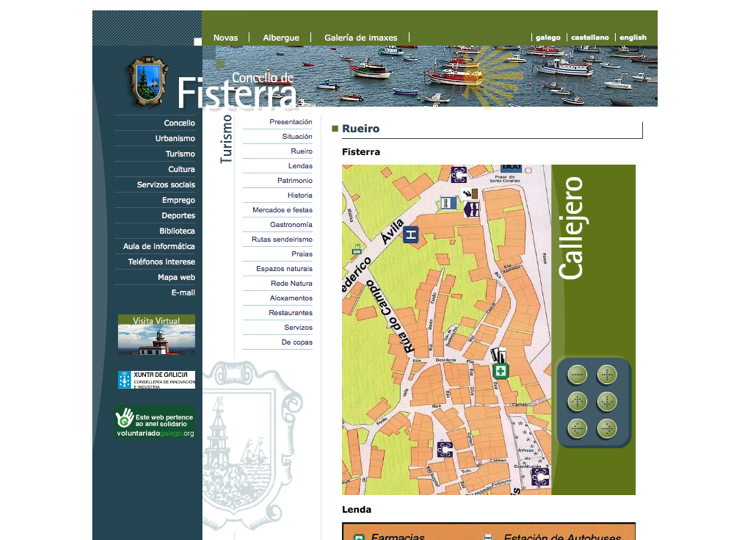Open Turismo in left sidebar
The width and height of the screenshot is (750, 540).
pos(180,154)
